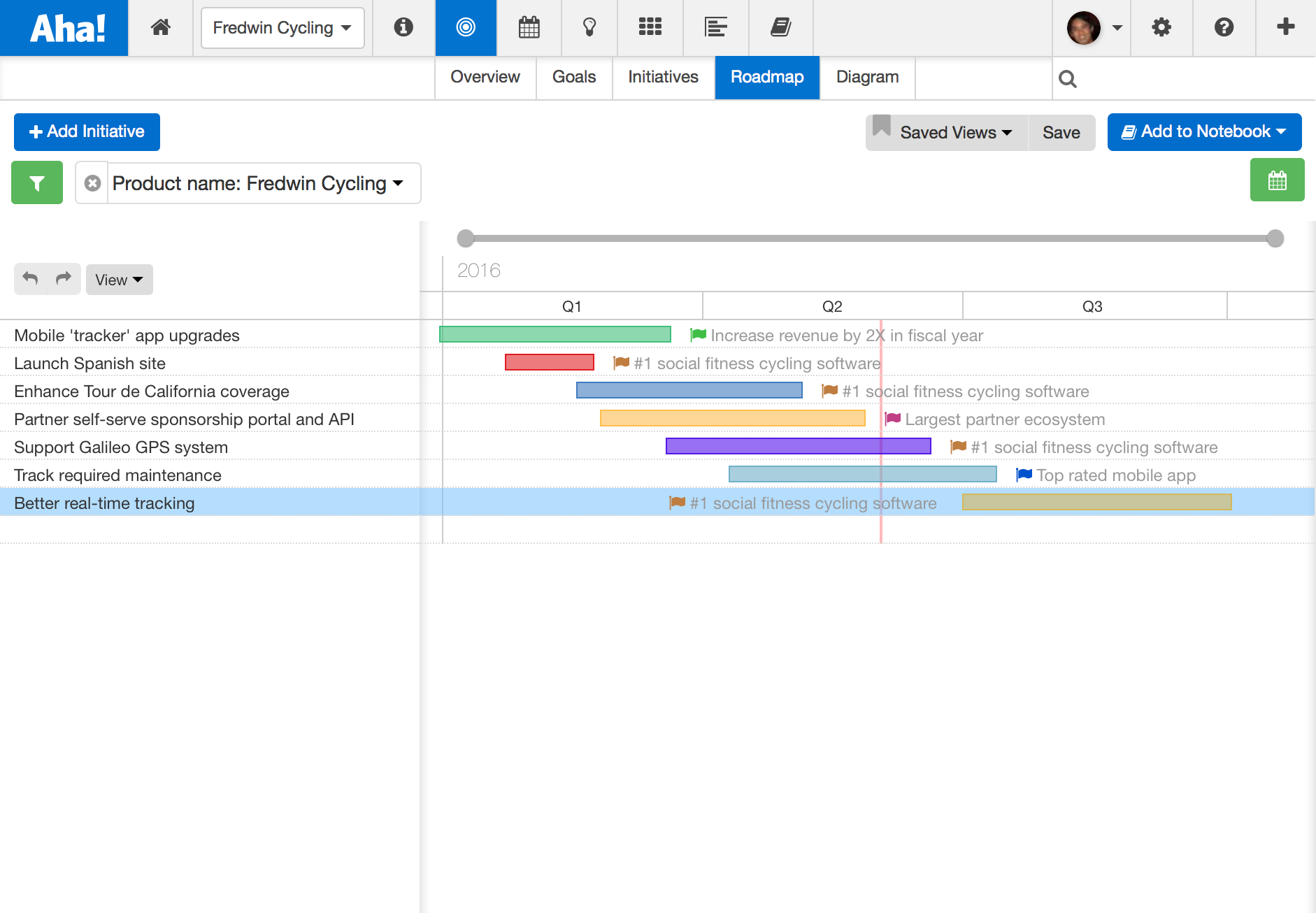Click pink flag beside Largest partner ecosystem
The height and width of the screenshot is (913, 1316).
(x=892, y=419)
